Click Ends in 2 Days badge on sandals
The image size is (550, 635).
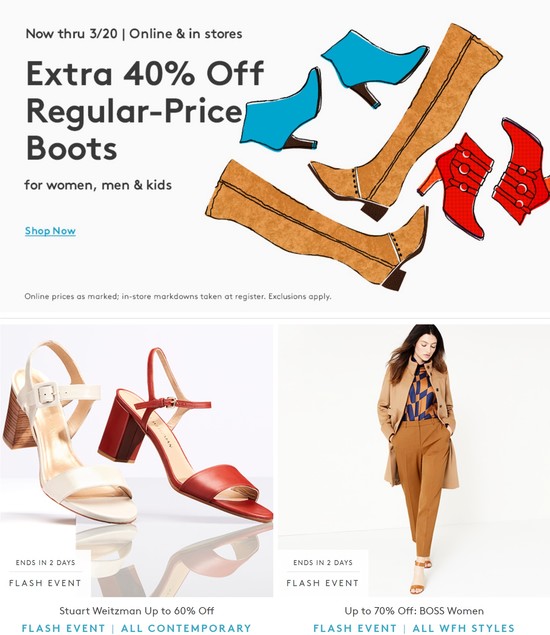click(45, 563)
